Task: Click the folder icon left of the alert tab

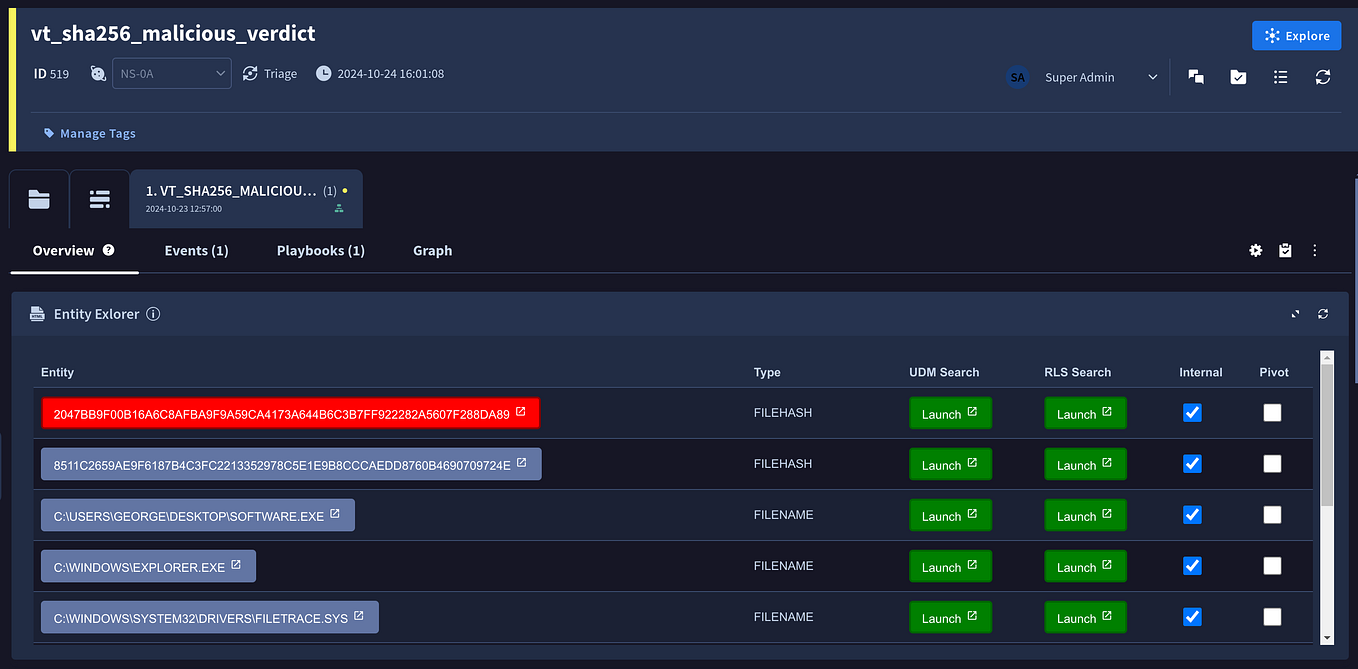Action: [x=38, y=199]
